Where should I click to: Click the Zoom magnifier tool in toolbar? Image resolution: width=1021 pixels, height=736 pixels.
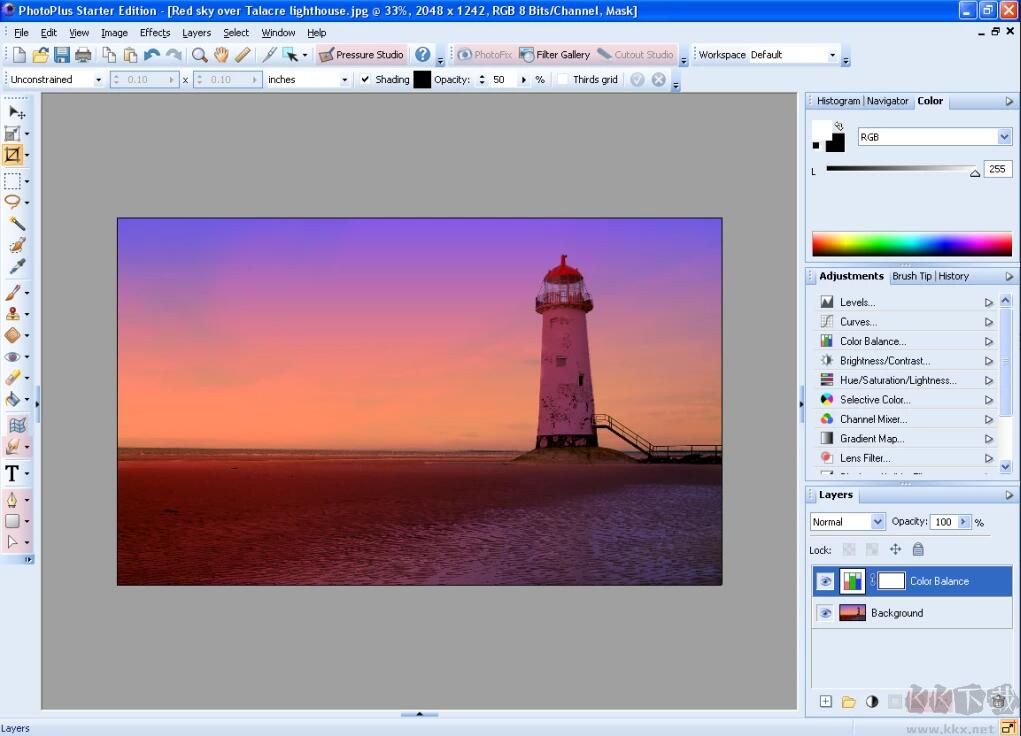click(199, 55)
